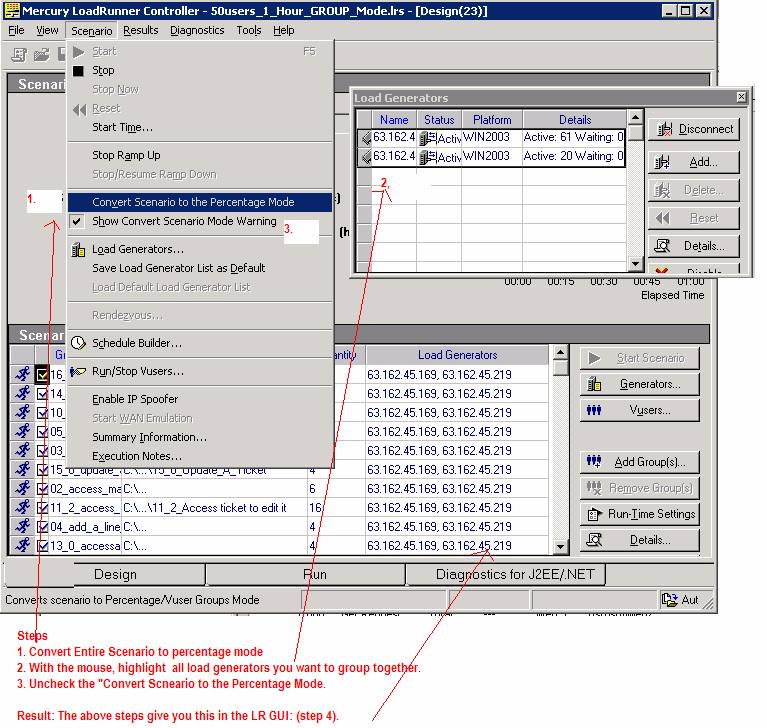Choose Stop Ramp Up menu item
Viewport: 767px width, 728px height.
pos(200,155)
